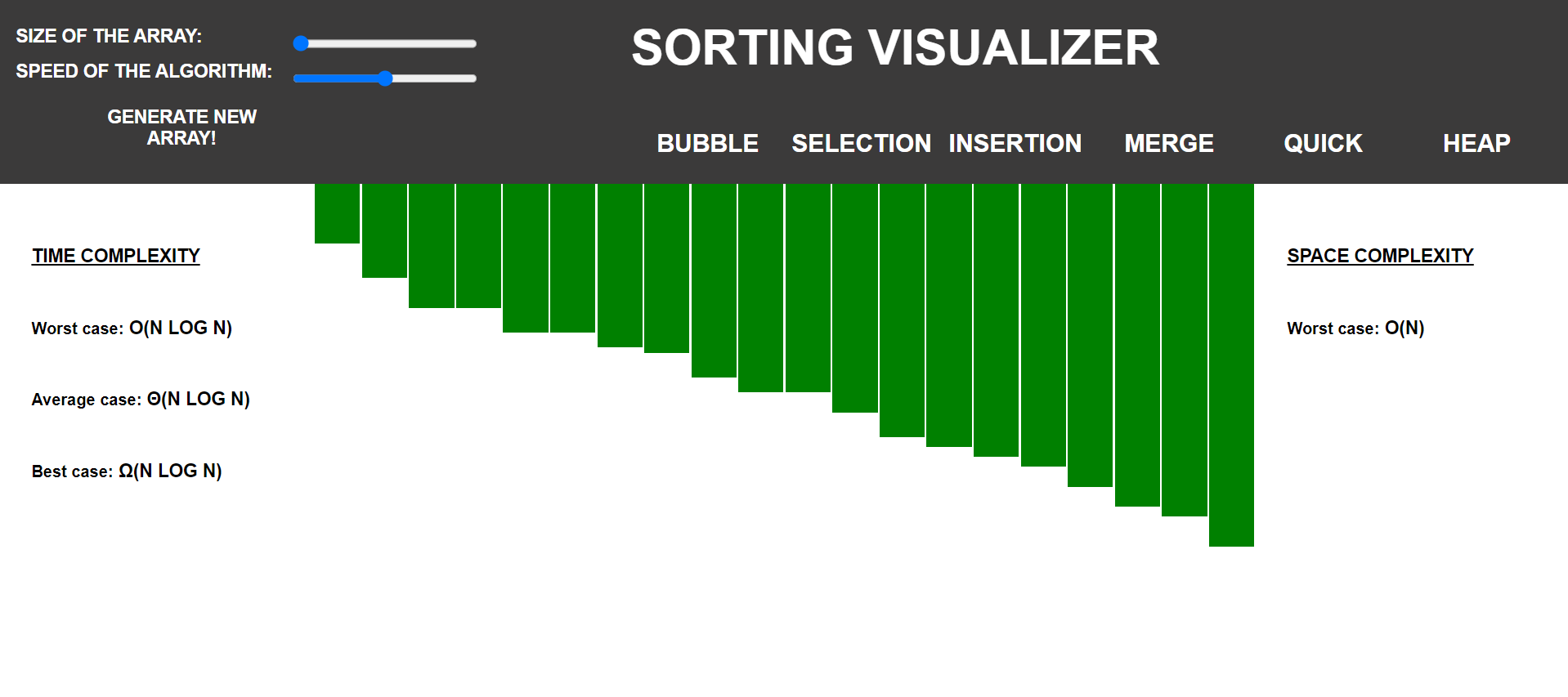
Task: Click the Bubble sort button
Action: pyautogui.click(x=707, y=143)
